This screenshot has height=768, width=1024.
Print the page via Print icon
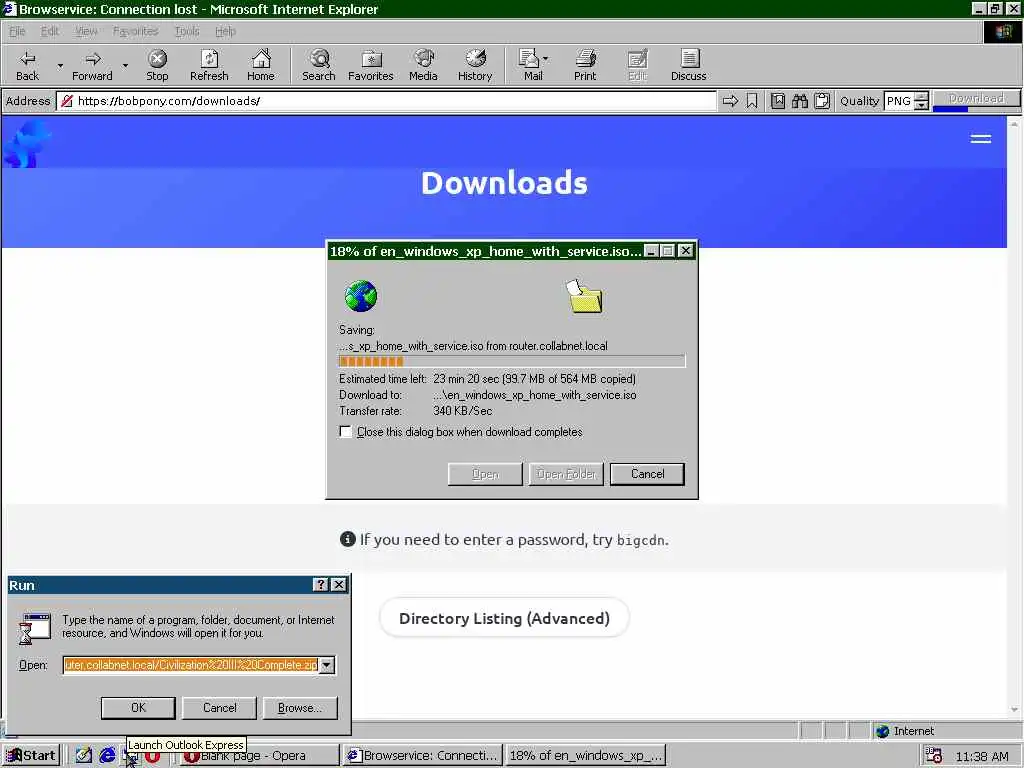[x=585, y=65]
